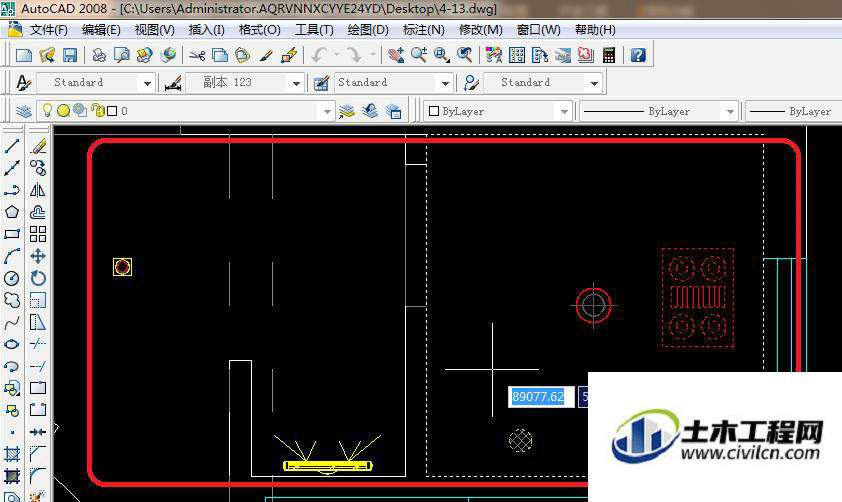The width and height of the screenshot is (842, 502).
Task: Click the Cut scissors icon
Action: point(197,55)
